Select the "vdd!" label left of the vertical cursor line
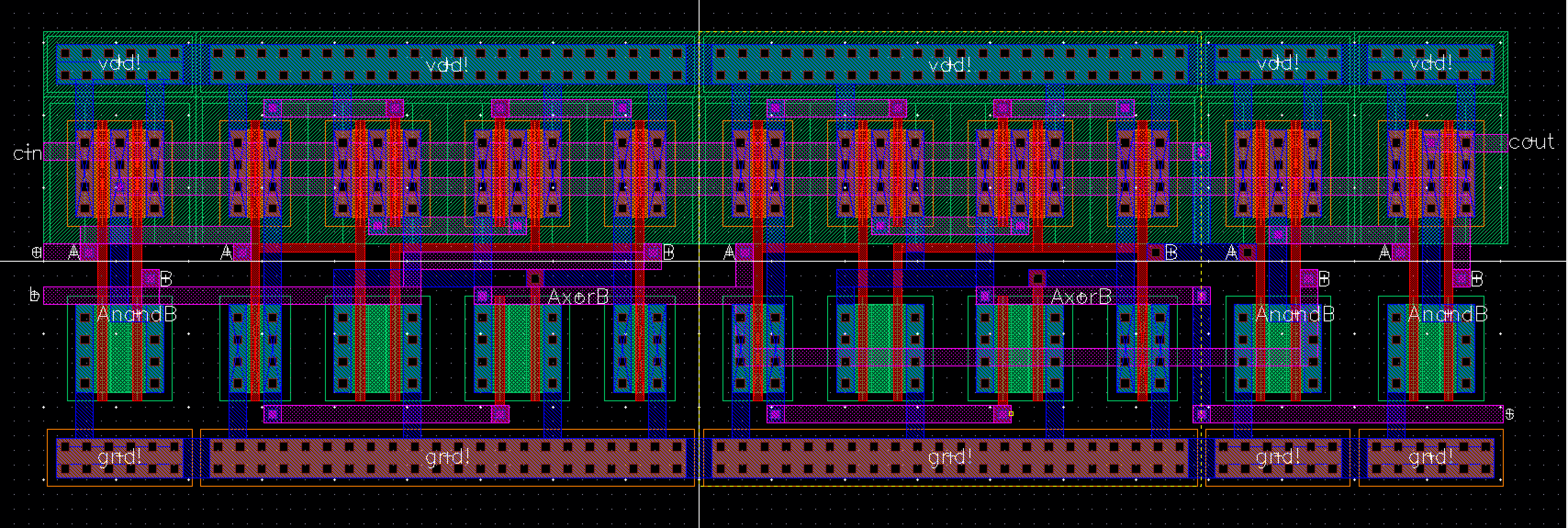Viewport: 1568px width, 528px height. (447, 65)
